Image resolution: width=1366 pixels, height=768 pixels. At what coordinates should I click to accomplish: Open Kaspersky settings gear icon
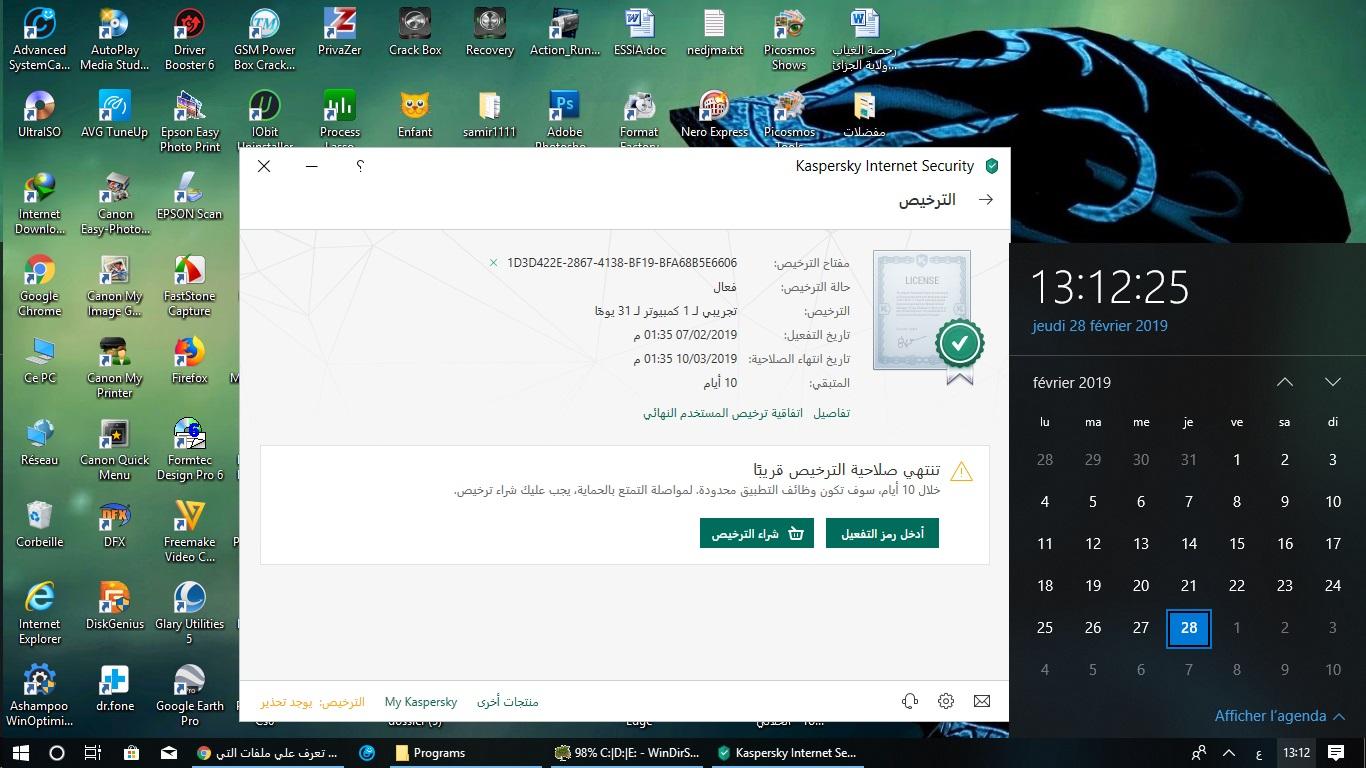point(946,702)
